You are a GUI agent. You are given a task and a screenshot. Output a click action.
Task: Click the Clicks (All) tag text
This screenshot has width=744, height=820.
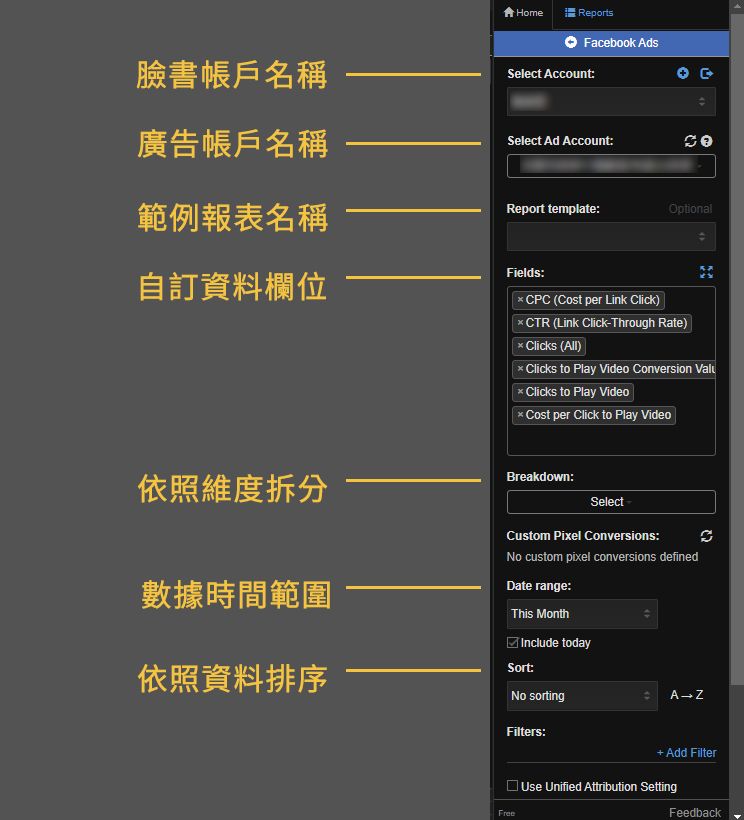553,346
